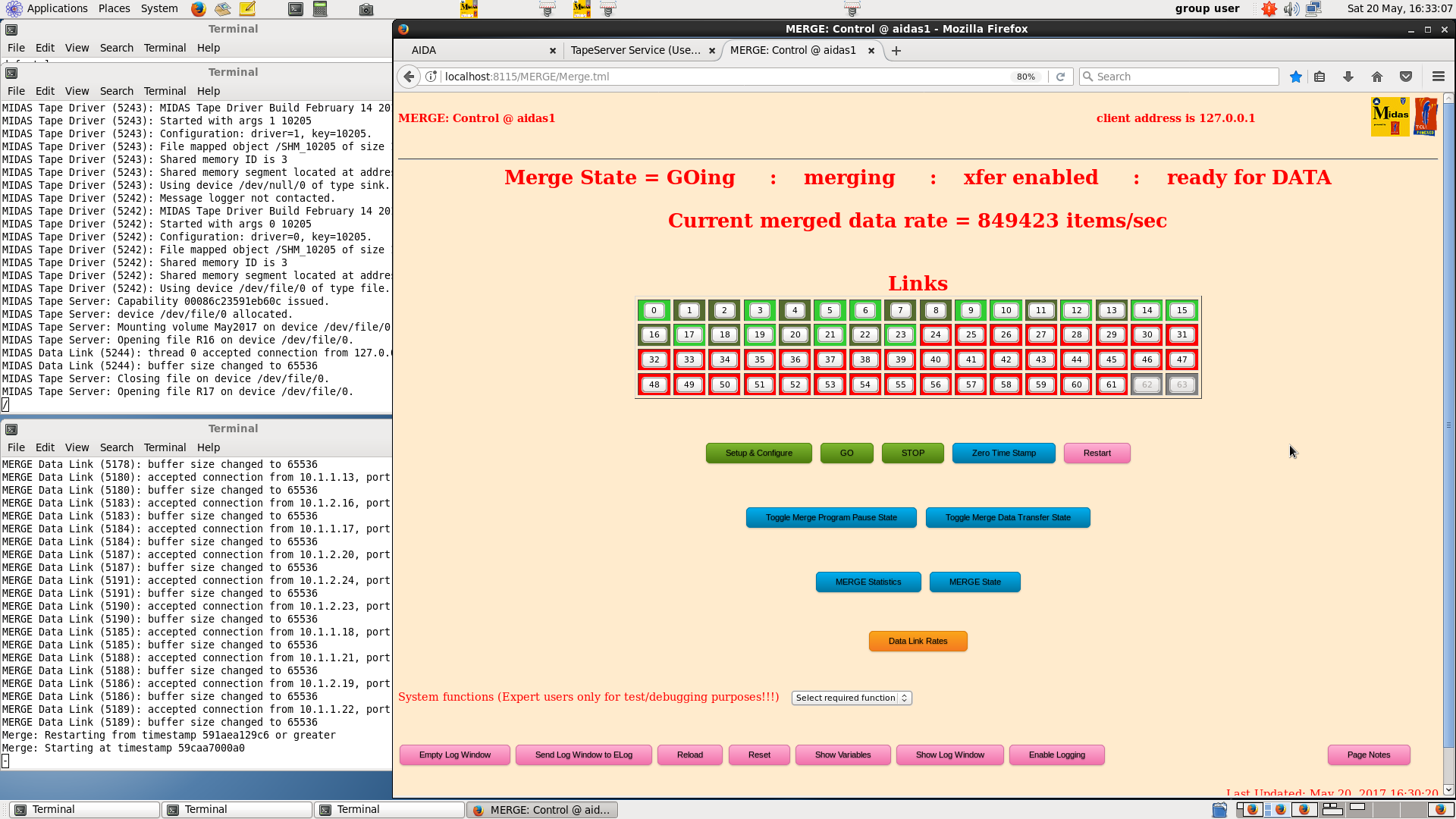Switch to the TapeServer Service tab
Image resolution: width=1456 pixels, height=819 pixels.
click(x=635, y=50)
